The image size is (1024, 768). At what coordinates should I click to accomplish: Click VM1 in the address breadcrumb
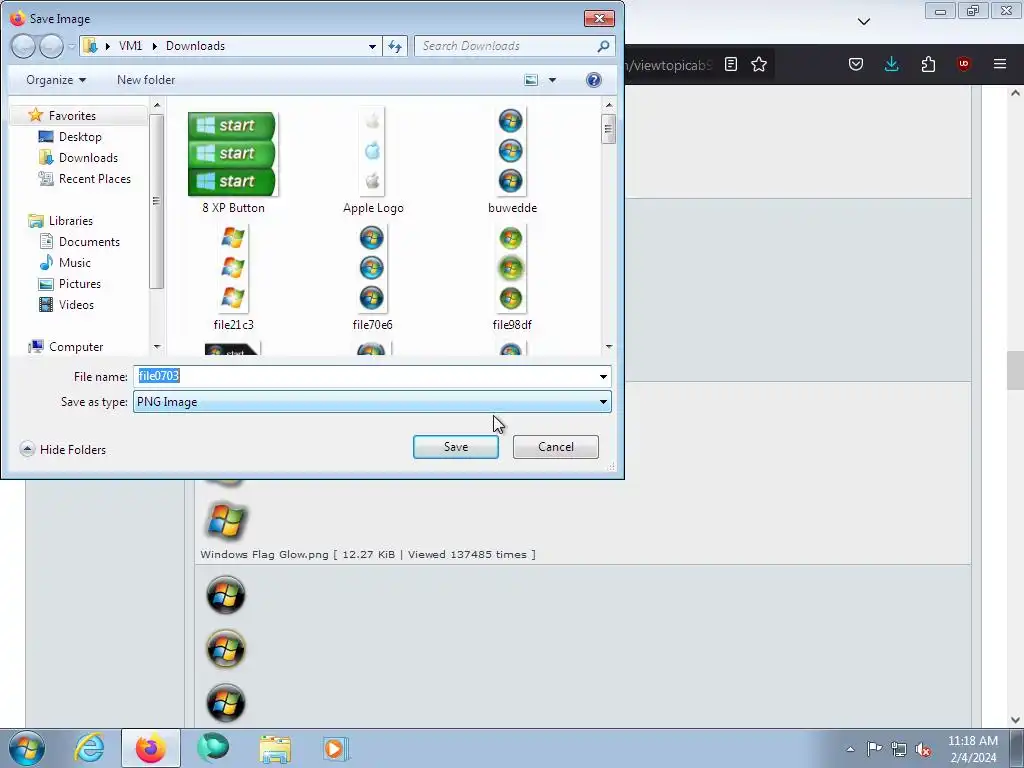pyautogui.click(x=131, y=46)
